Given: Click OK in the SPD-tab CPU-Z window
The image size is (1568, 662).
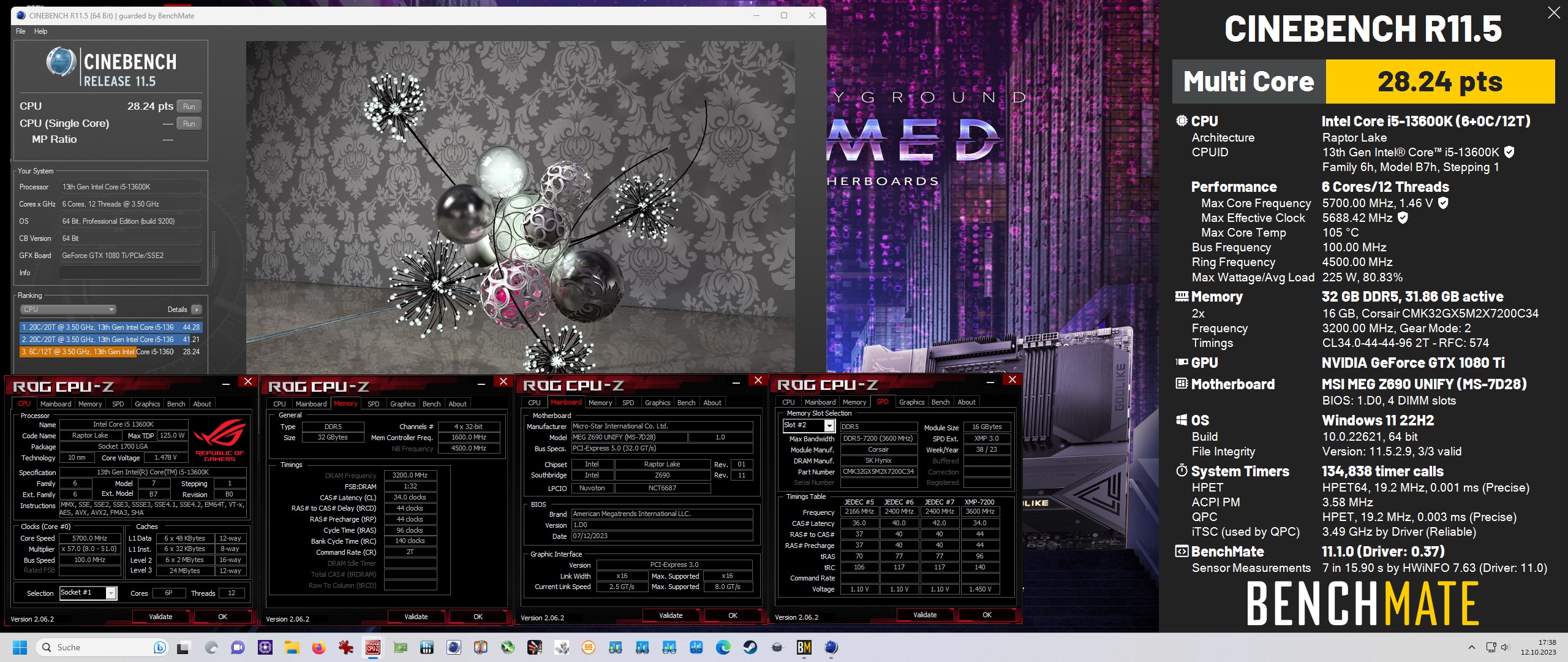Looking at the screenshot, I should coord(987,615).
